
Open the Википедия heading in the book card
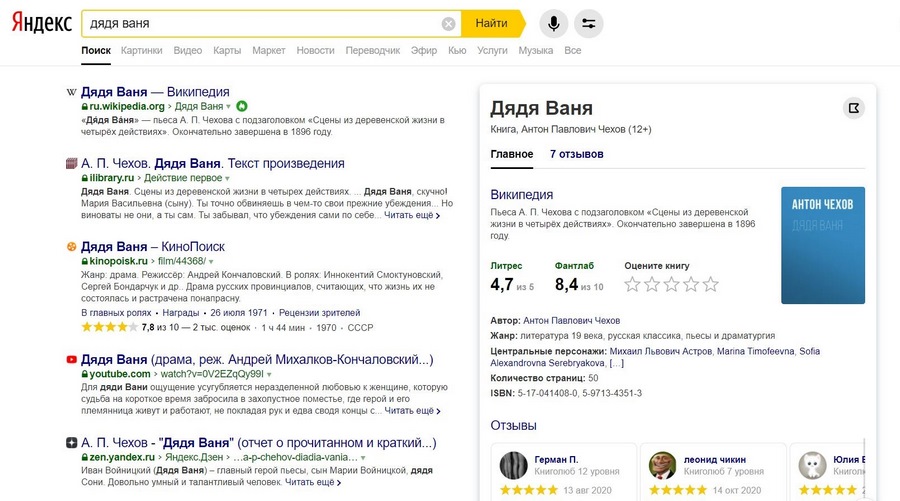(521, 195)
